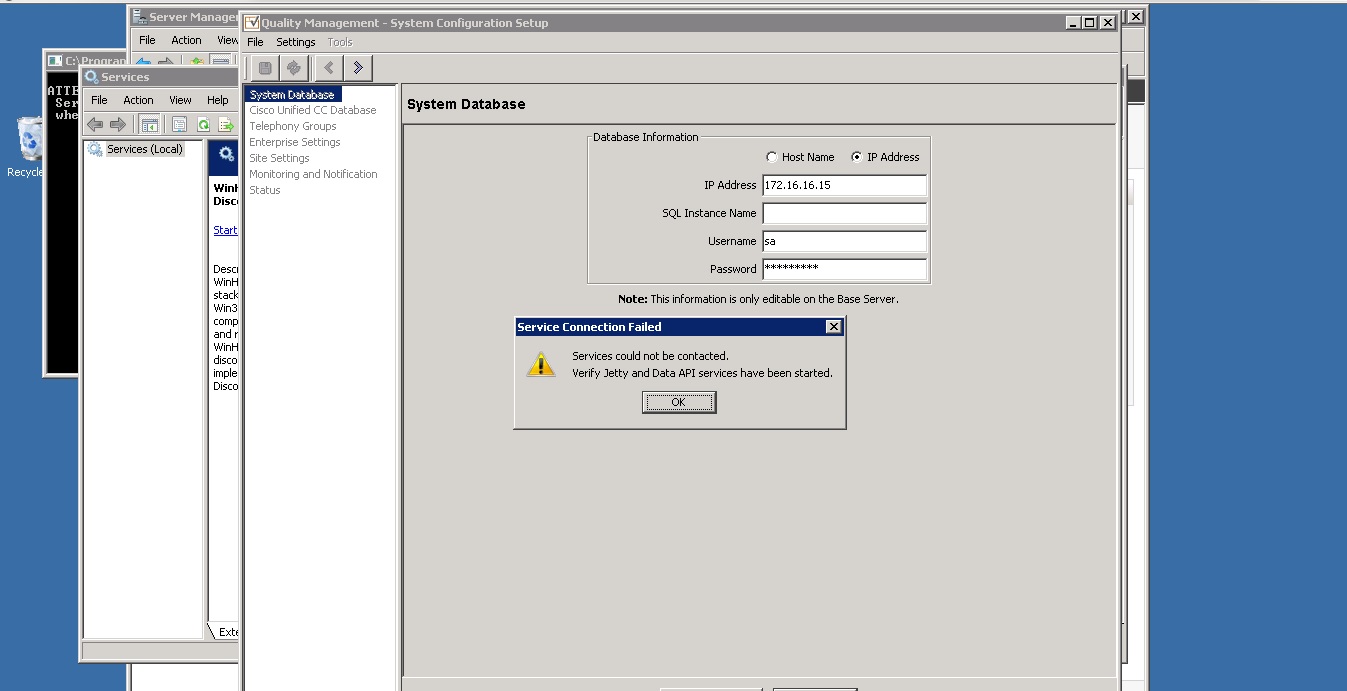The image size is (1347, 691).
Task: Open File menu in Quality Management
Action: (255, 42)
